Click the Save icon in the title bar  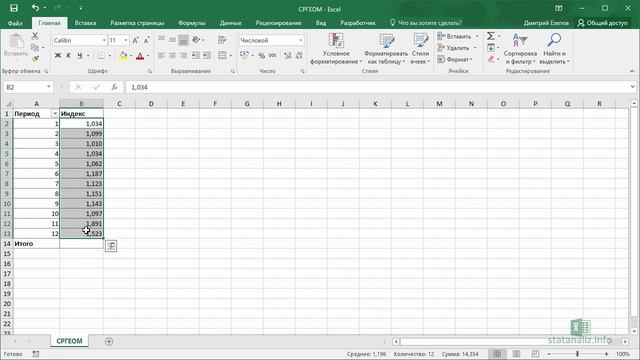(14, 8)
